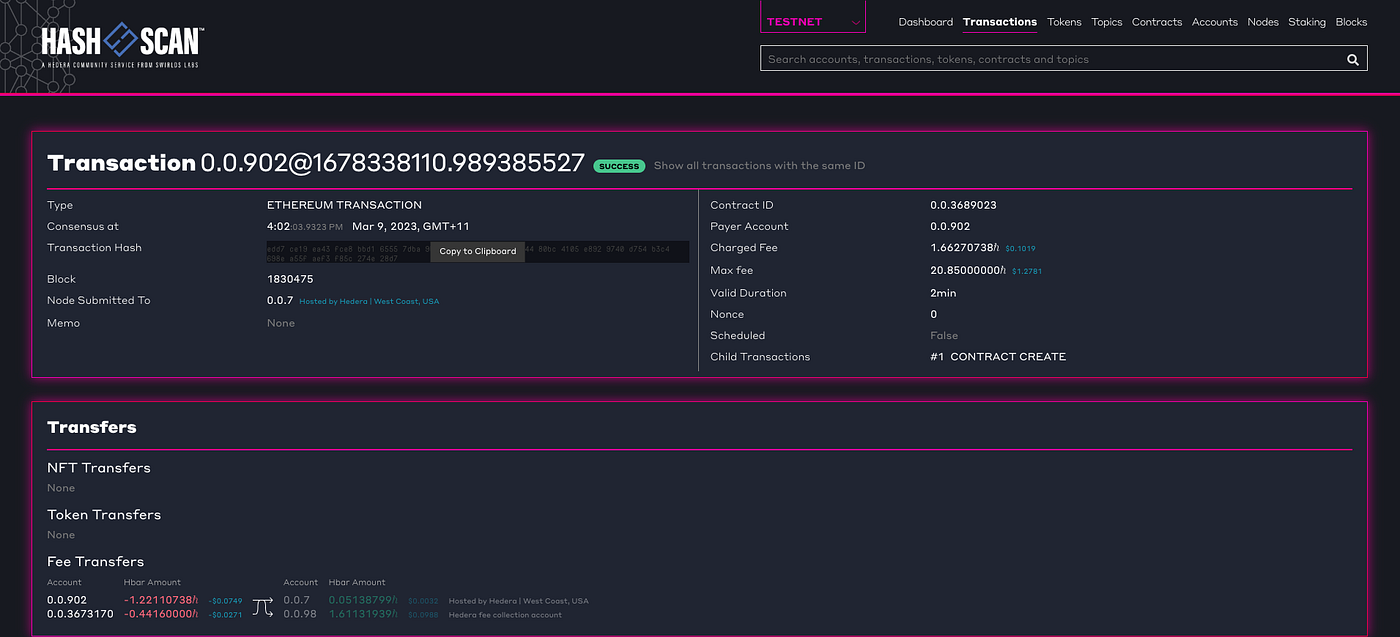Open the Contracts navigation item
Image resolution: width=1400 pixels, height=637 pixels.
click(1157, 22)
